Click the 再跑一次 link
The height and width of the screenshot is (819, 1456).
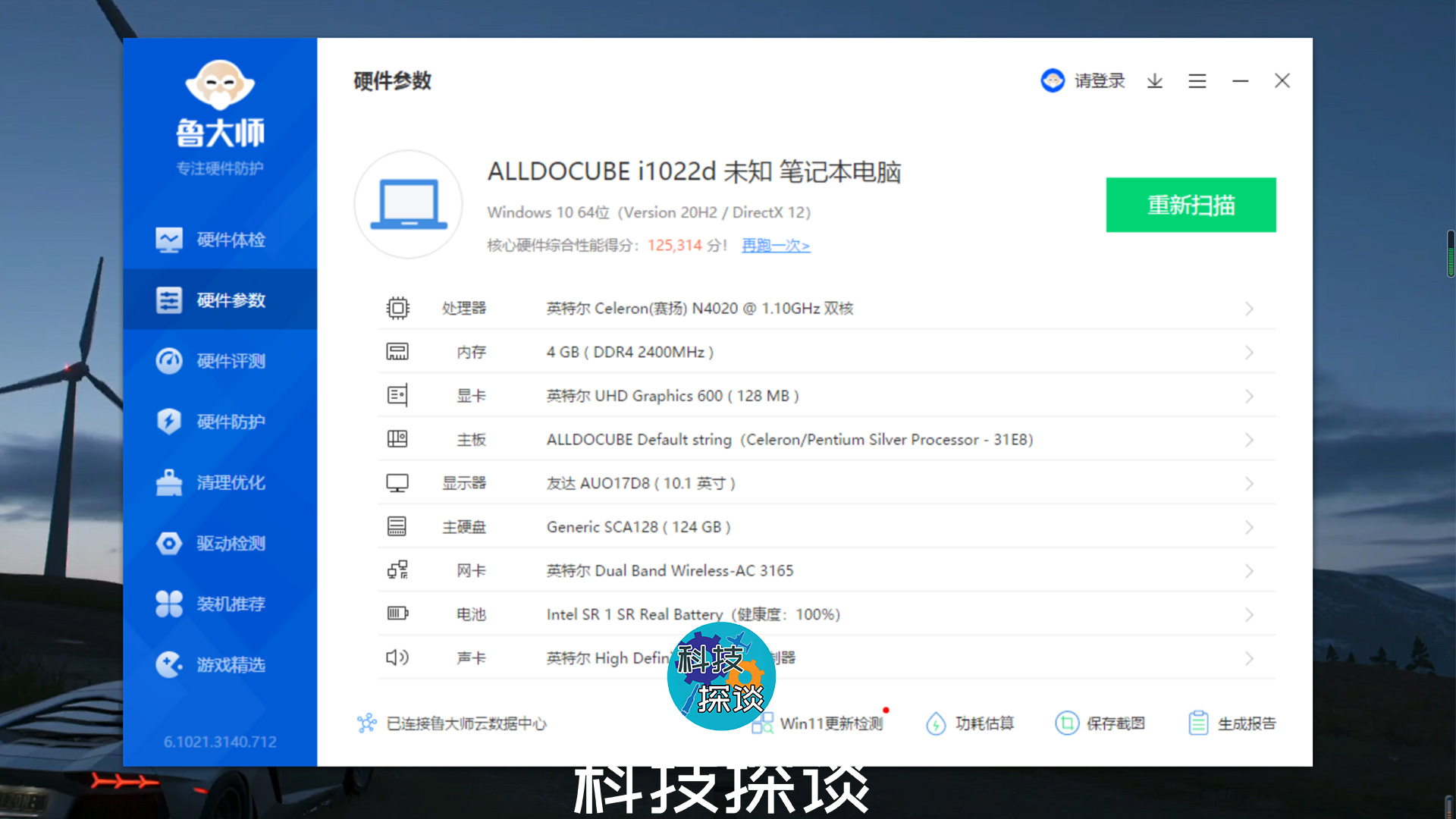[x=776, y=245]
